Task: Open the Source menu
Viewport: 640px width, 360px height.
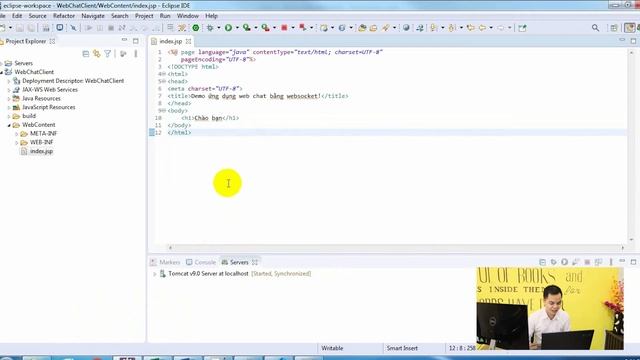Action: 38,16
